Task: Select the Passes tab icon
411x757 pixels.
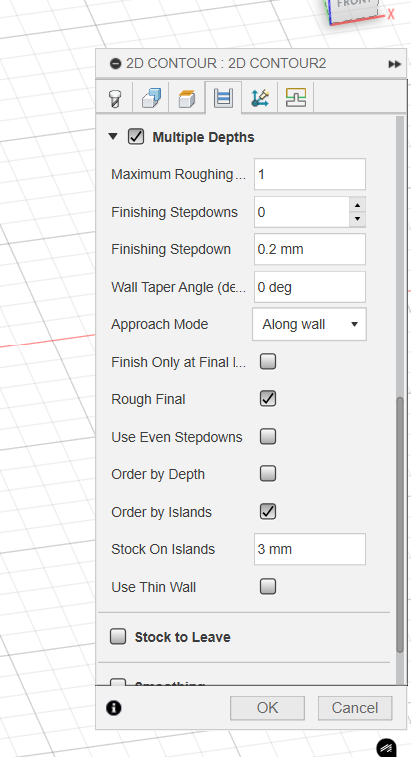Action: tap(223, 98)
